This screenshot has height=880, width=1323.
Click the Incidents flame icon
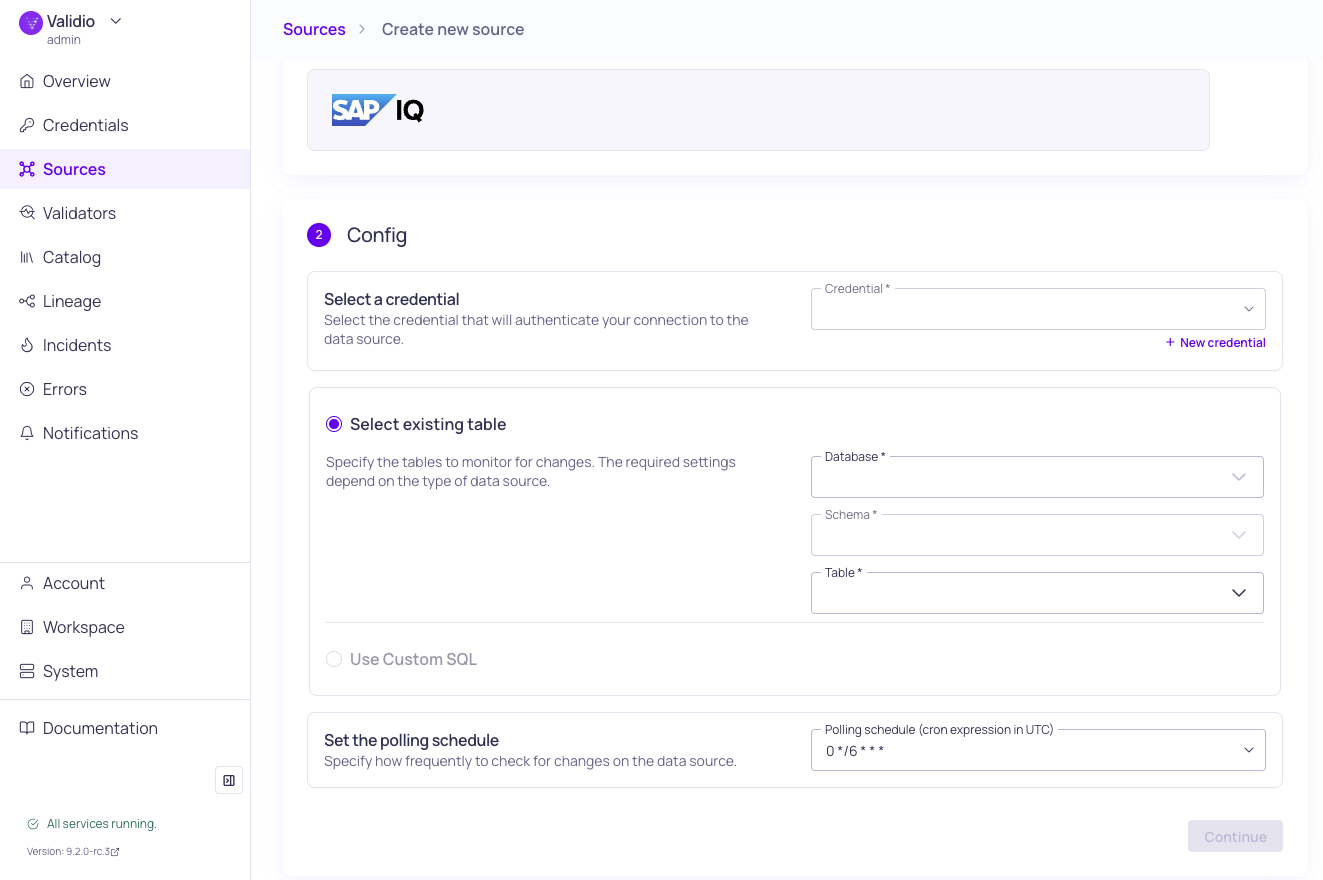click(27, 345)
